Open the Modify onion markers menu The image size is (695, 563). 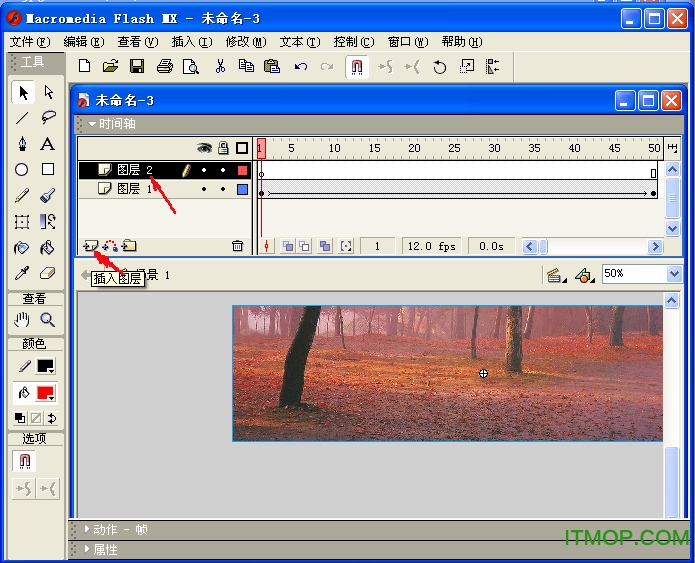pos(346,246)
